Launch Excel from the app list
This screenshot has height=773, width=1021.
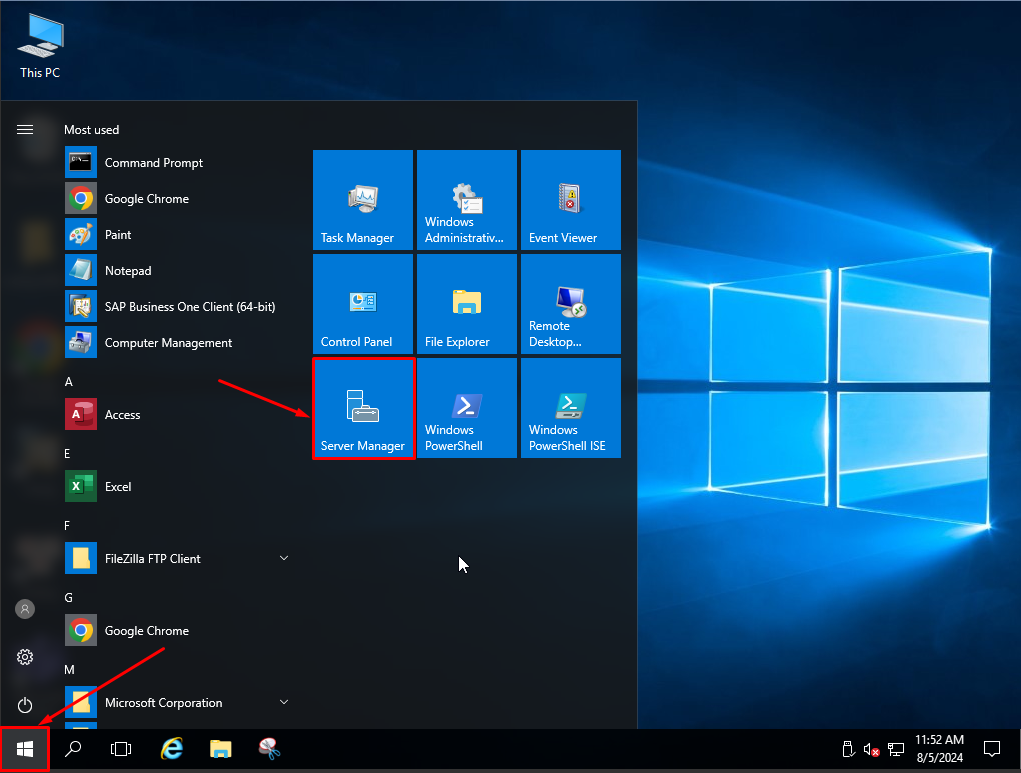[x=177, y=486]
